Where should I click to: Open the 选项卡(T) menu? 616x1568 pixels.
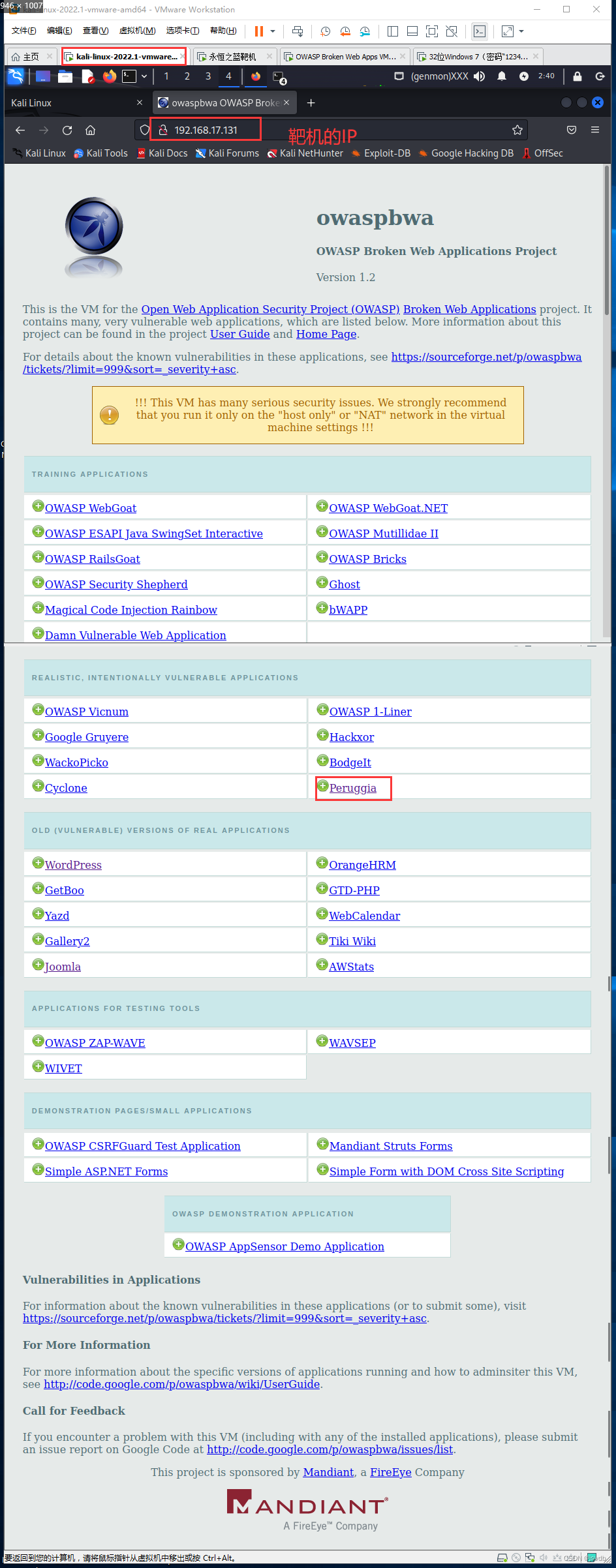[183, 31]
